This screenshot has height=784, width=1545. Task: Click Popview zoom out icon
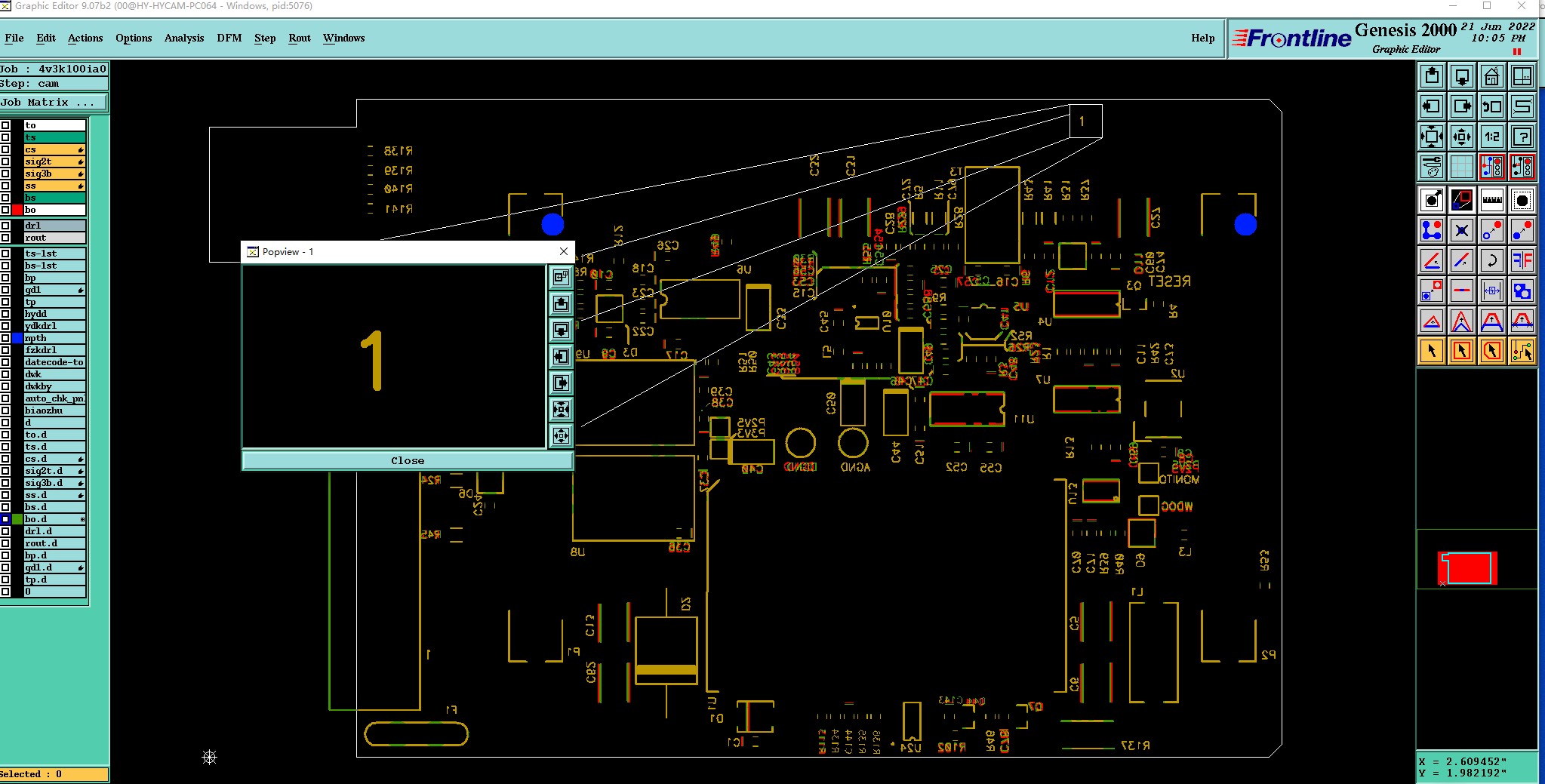tap(561, 435)
